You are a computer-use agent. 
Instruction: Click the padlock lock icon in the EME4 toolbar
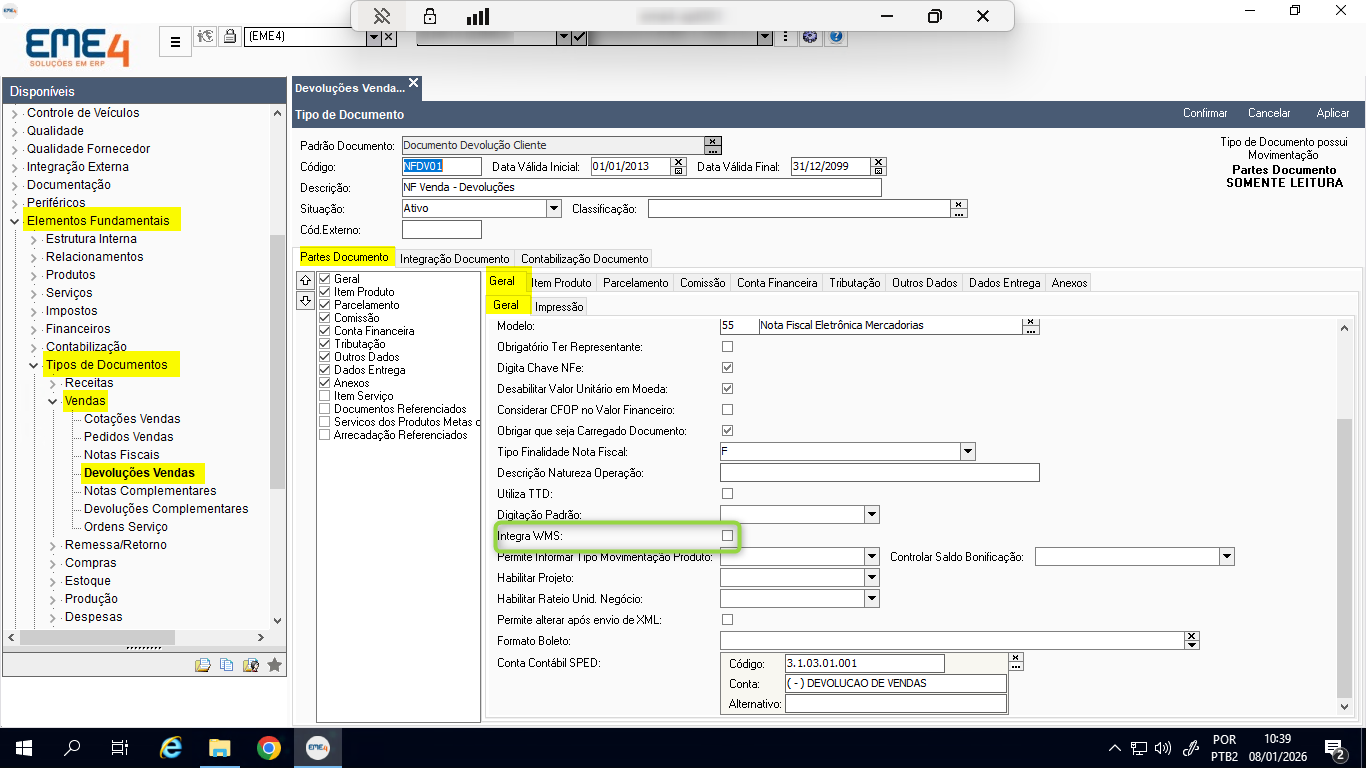pyautogui.click(x=232, y=37)
